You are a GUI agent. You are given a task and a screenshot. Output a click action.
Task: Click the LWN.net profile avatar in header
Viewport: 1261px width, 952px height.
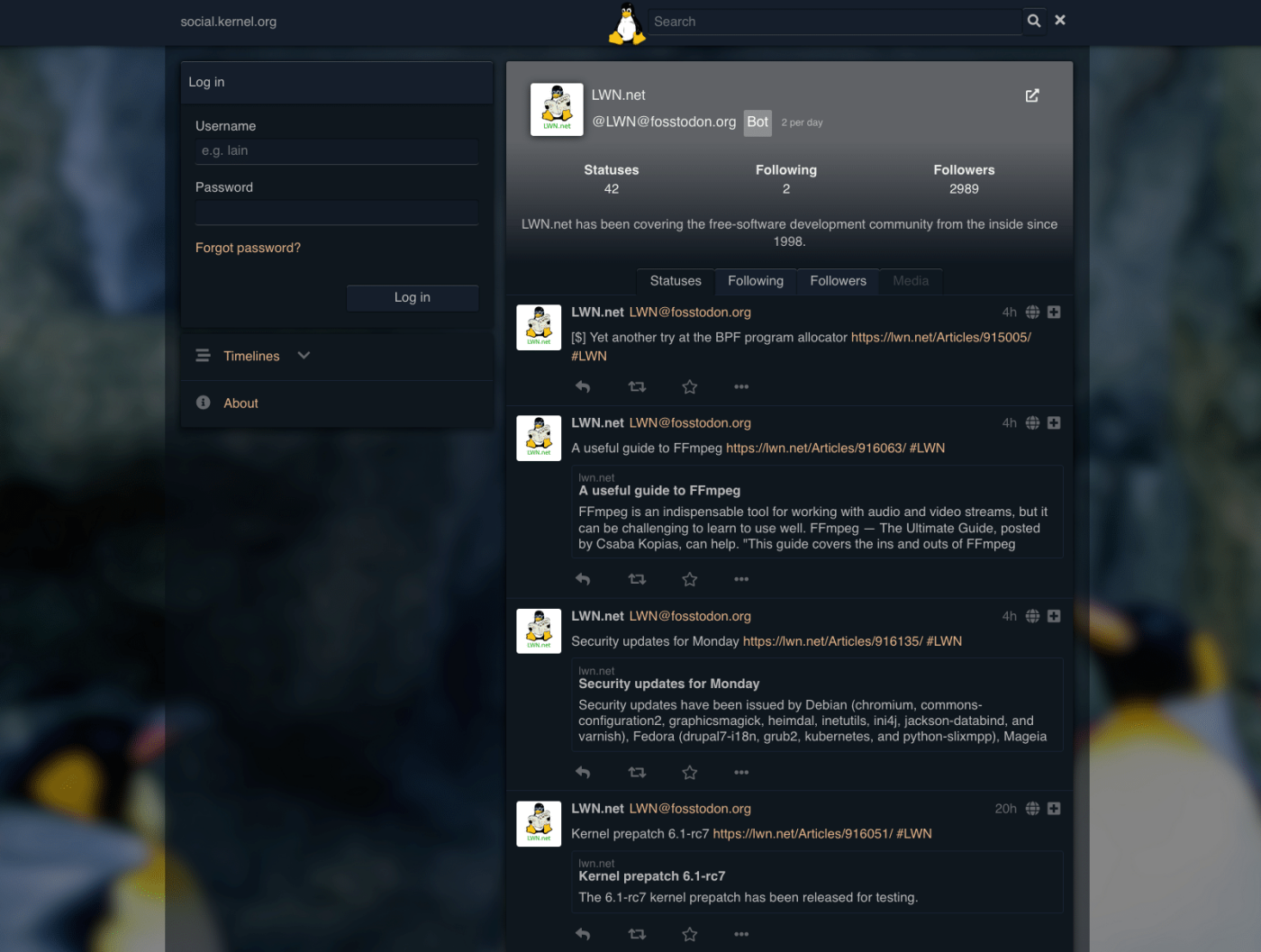557,110
